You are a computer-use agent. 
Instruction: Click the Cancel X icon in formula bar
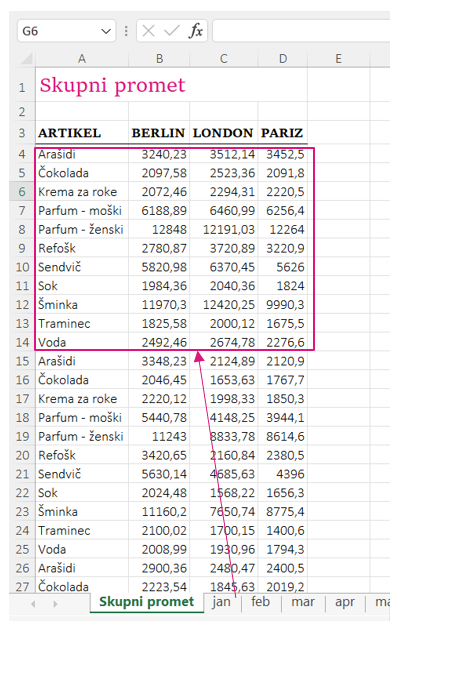[x=149, y=31]
